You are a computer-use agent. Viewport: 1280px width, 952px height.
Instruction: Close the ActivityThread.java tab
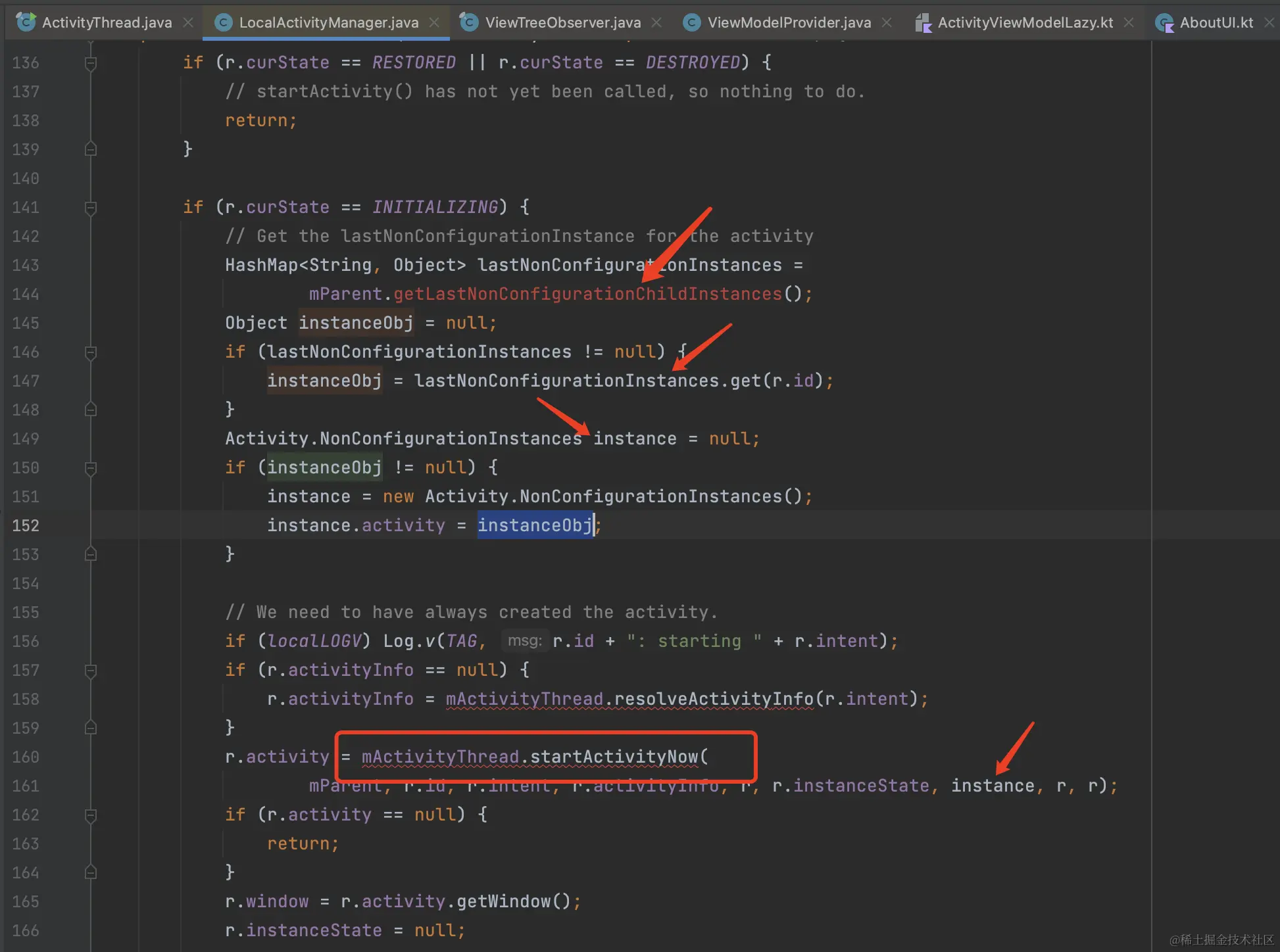tap(188, 22)
